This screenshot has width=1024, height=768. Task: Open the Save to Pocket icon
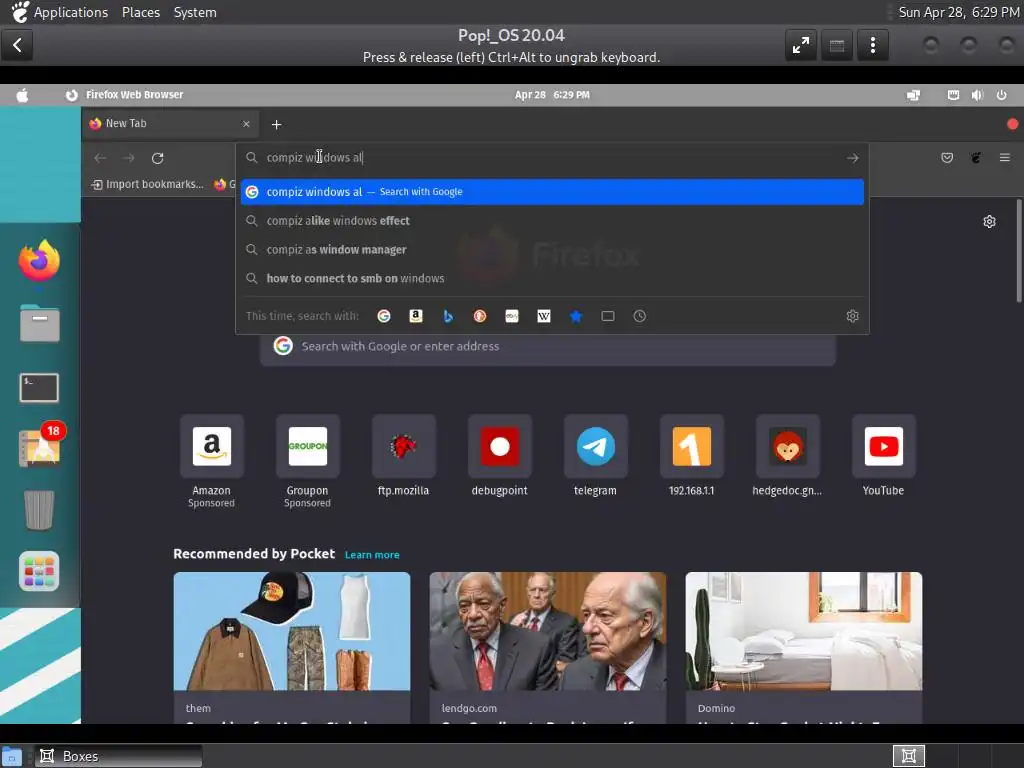[x=947, y=157]
